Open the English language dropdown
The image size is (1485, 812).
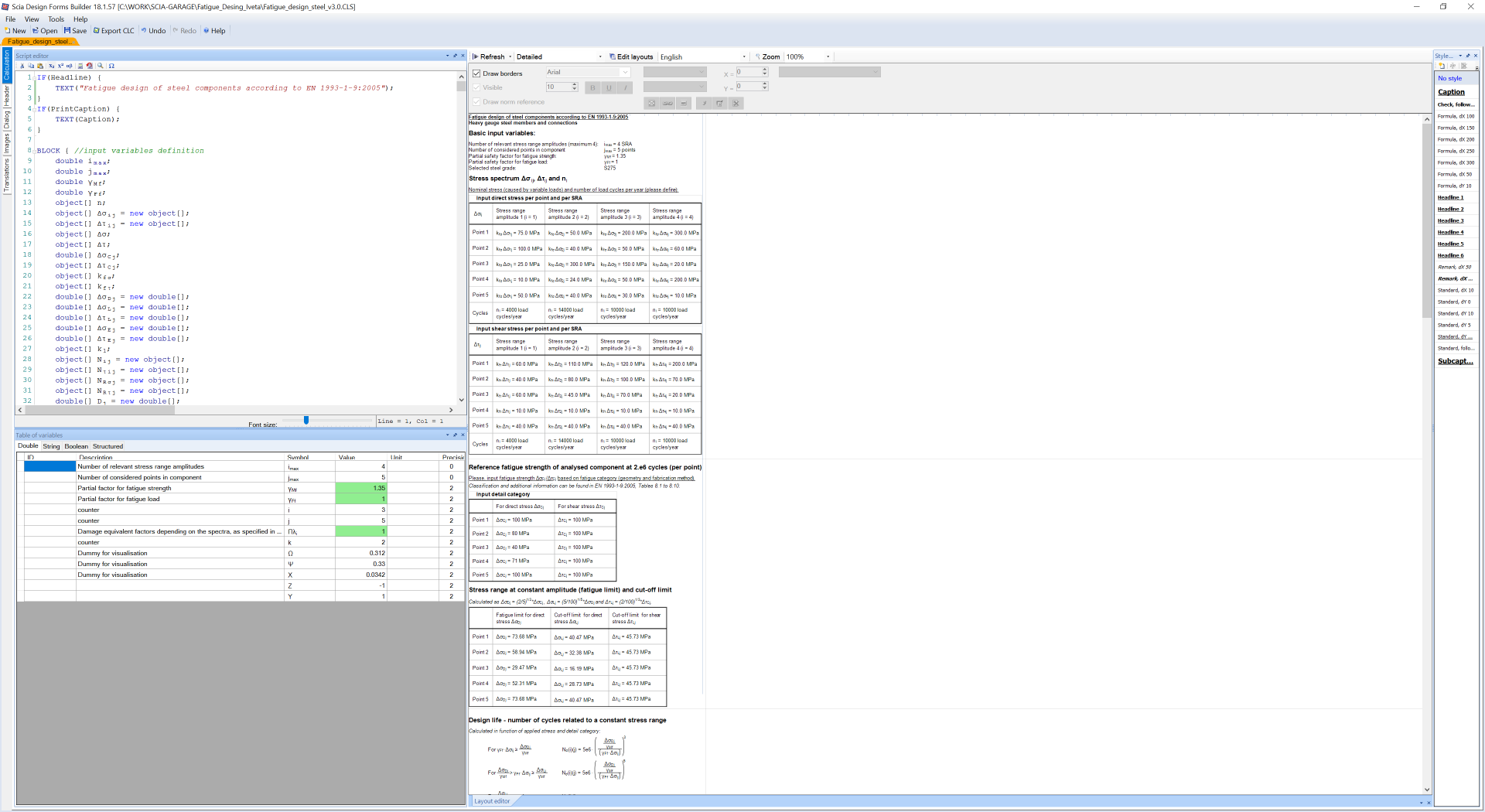[x=743, y=56]
